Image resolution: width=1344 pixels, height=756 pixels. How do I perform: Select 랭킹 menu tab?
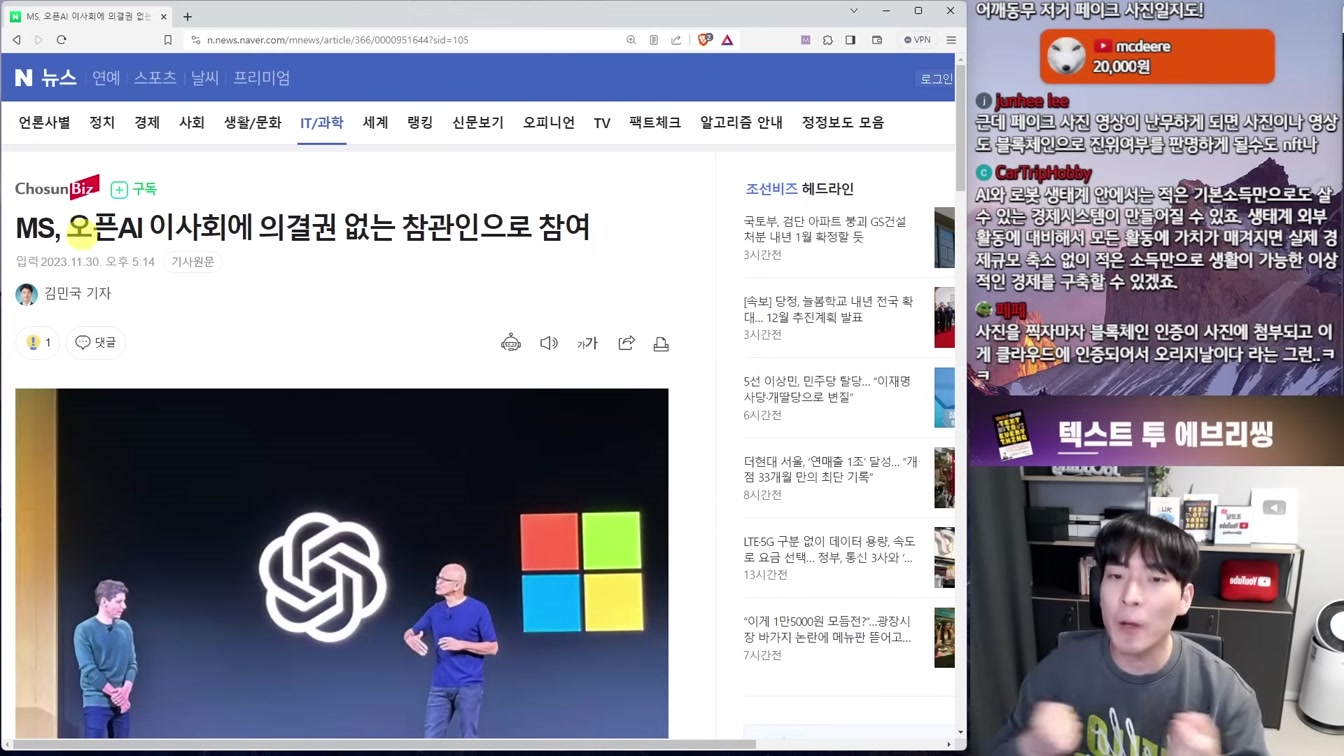coord(420,122)
